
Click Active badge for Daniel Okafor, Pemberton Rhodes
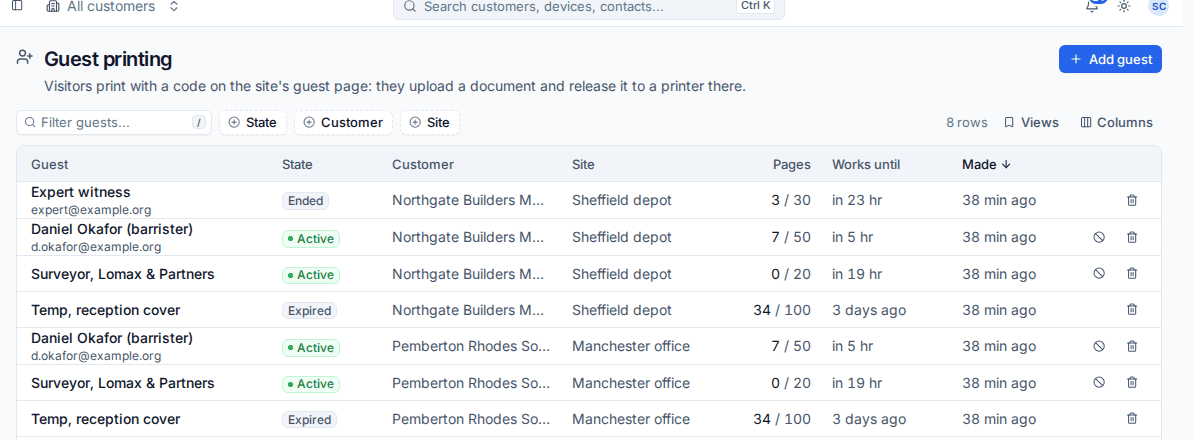tap(310, 347)
